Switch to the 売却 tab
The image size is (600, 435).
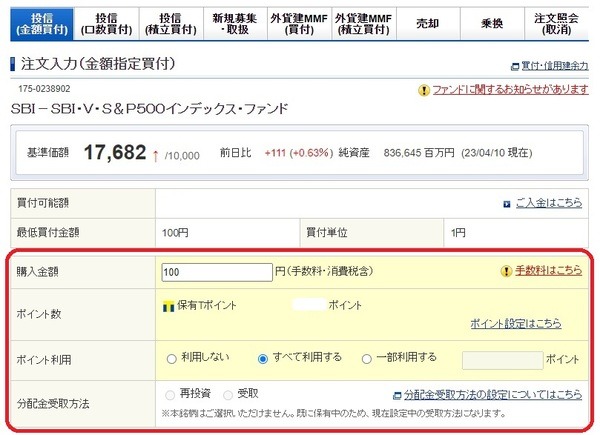click(428, 24)
